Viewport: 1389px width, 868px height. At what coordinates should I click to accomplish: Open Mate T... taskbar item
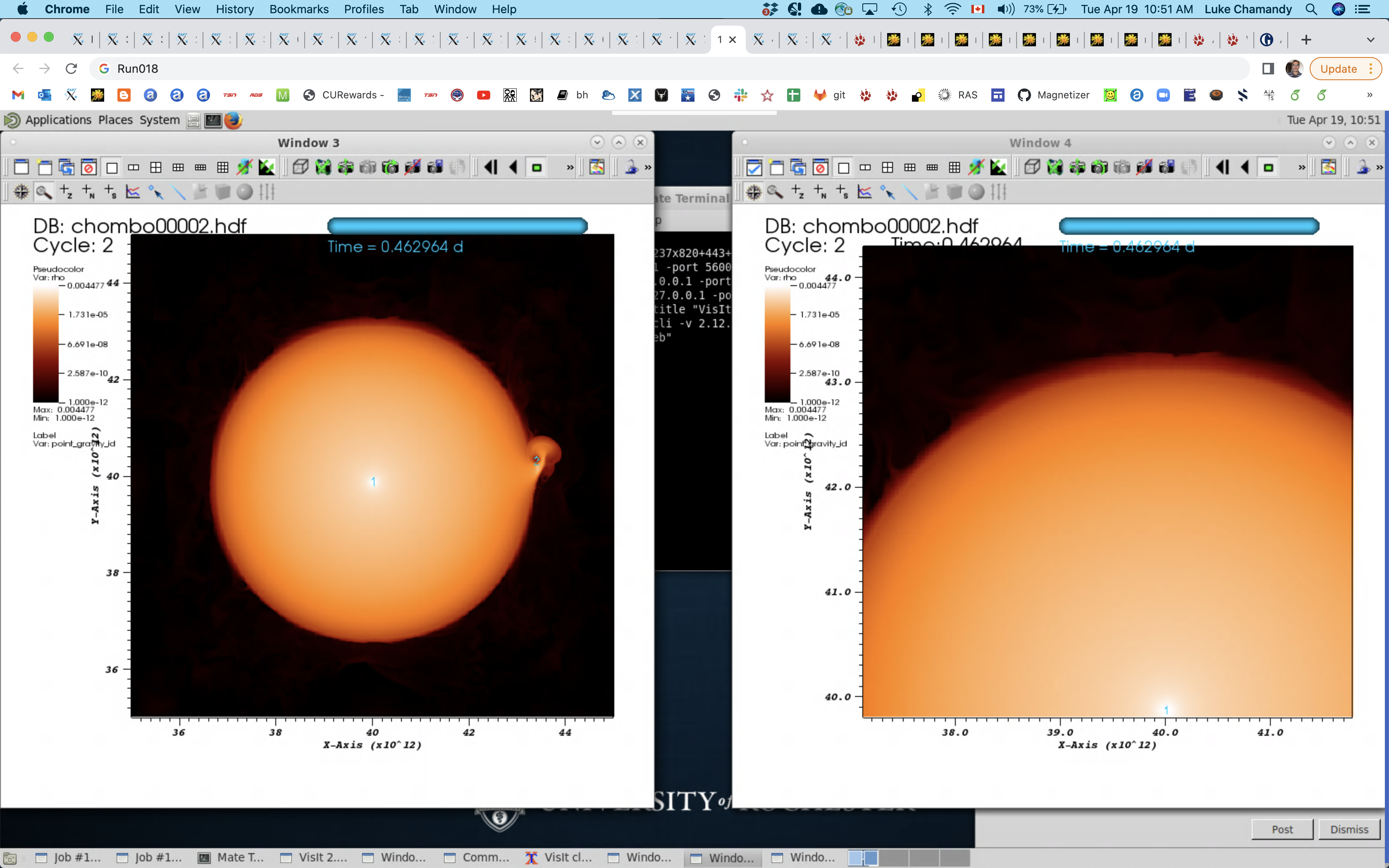231,857
